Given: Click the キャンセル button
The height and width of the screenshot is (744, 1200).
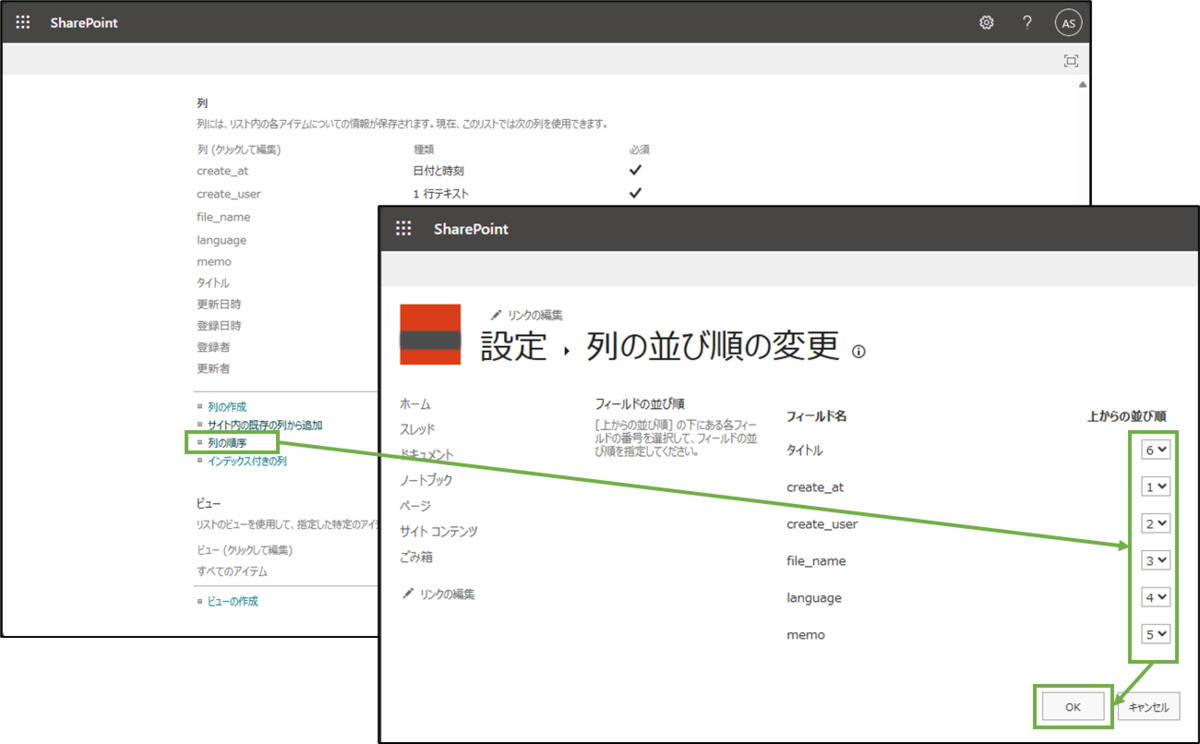Looking at the screenshot, I should pyautogui.click(x=1149, y=706).
